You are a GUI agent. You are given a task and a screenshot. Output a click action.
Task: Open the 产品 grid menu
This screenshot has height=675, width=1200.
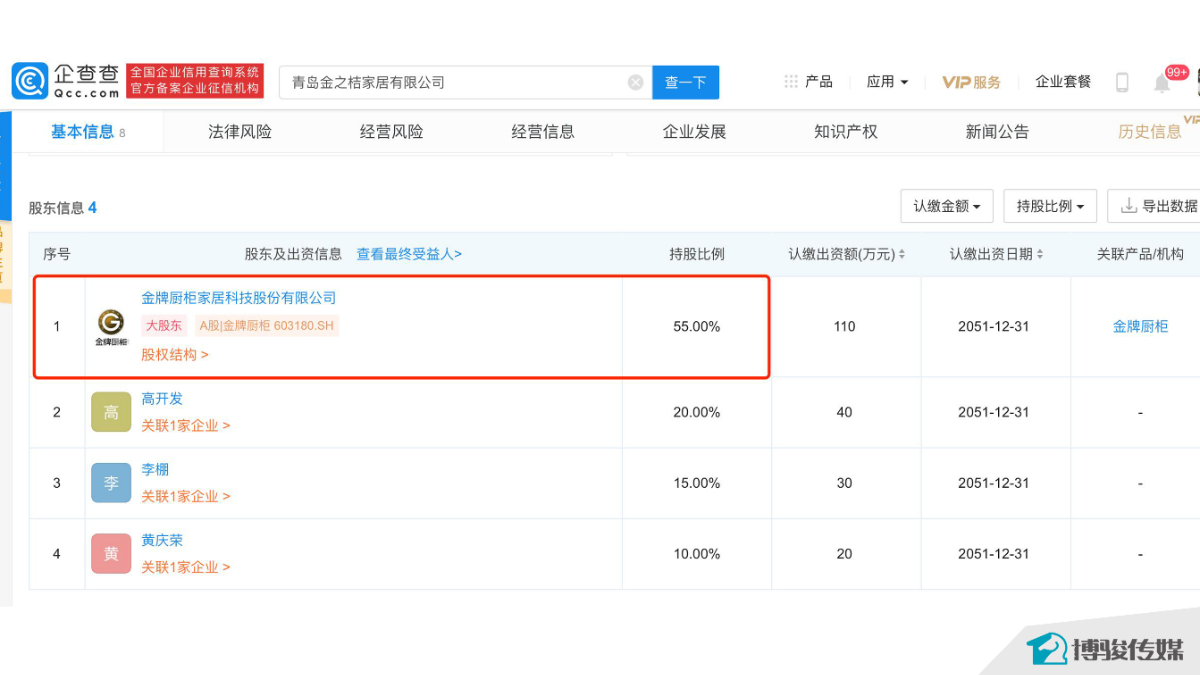(x=808, y=82)
